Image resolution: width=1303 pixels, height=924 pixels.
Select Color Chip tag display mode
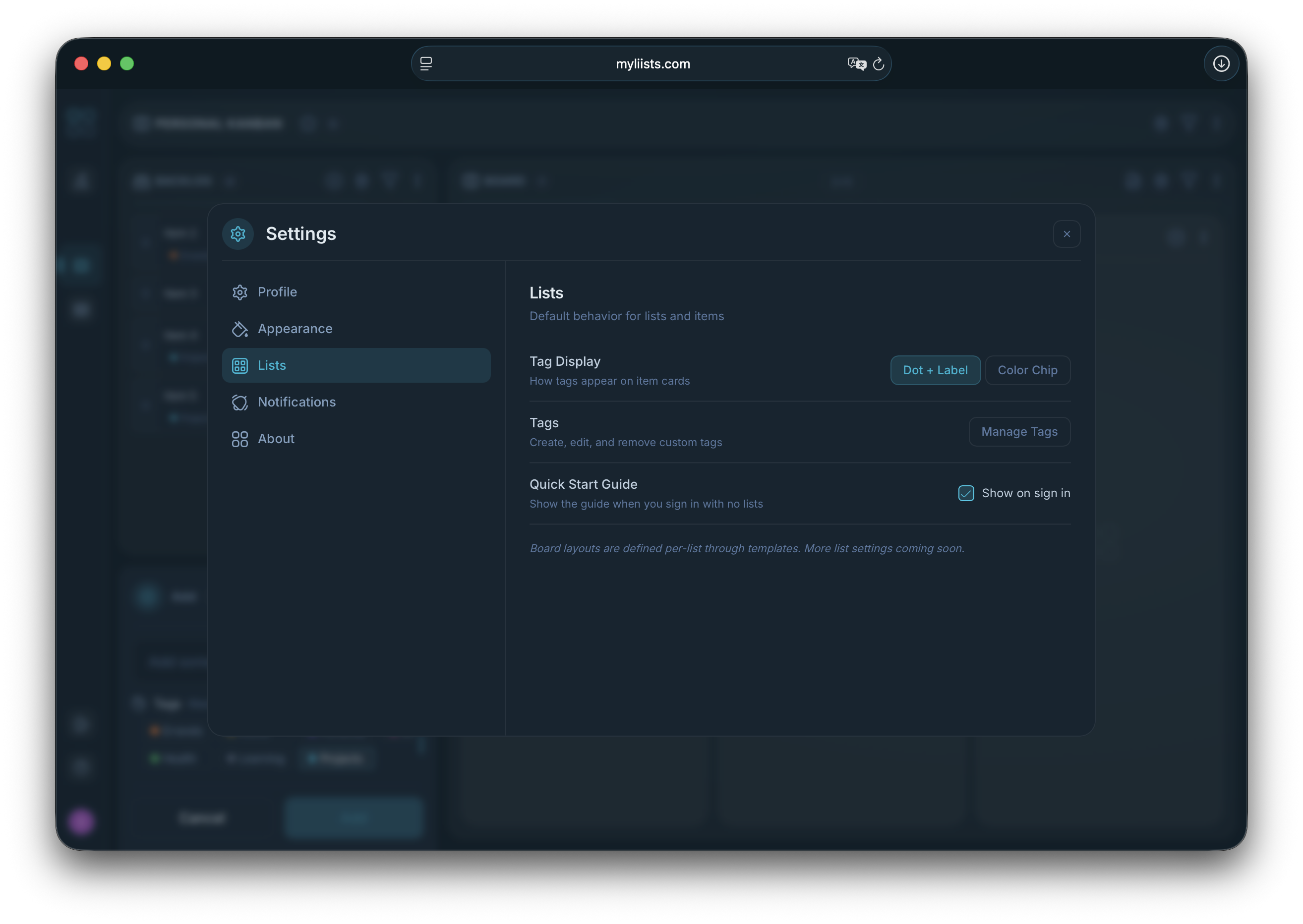[1027, 370]
